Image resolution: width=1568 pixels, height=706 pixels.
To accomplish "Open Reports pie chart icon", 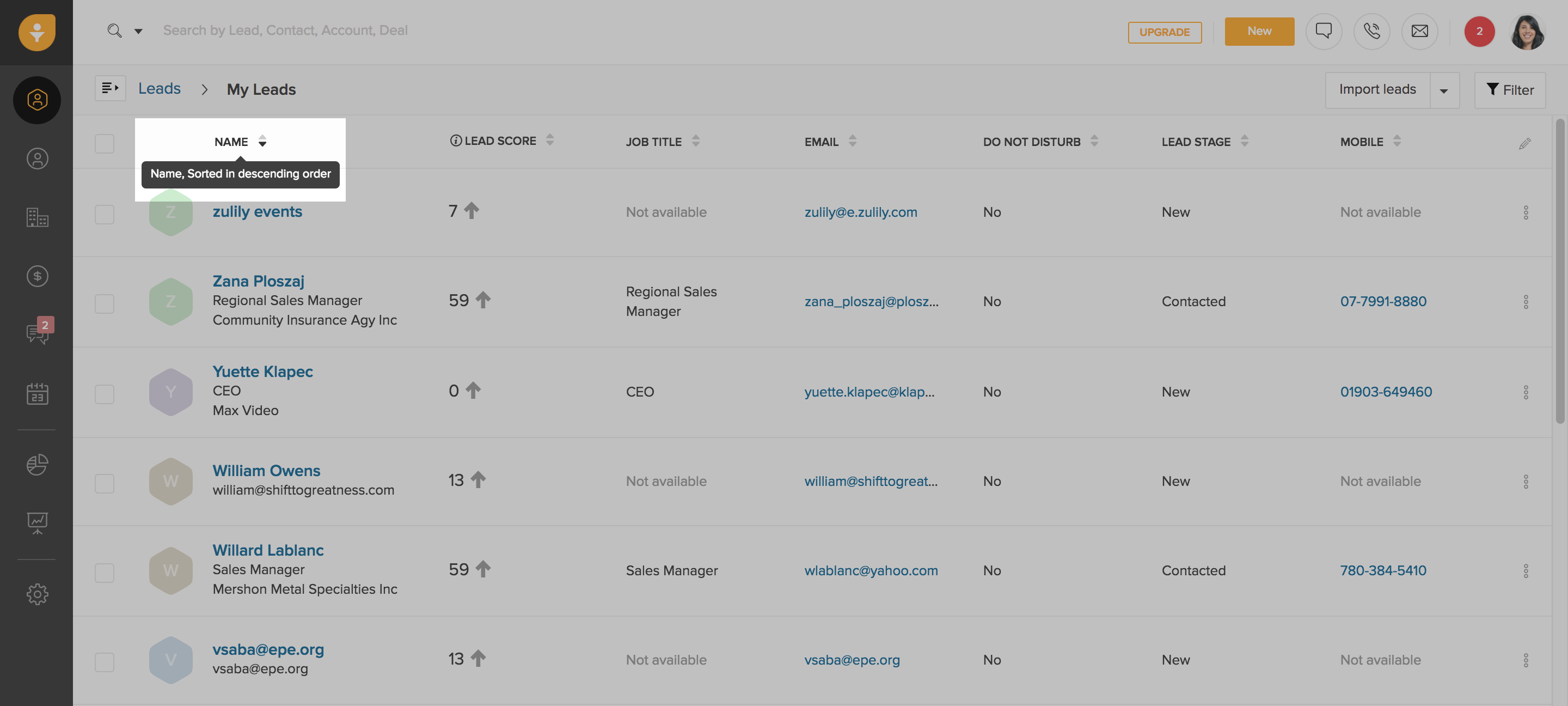I will 37,465.
